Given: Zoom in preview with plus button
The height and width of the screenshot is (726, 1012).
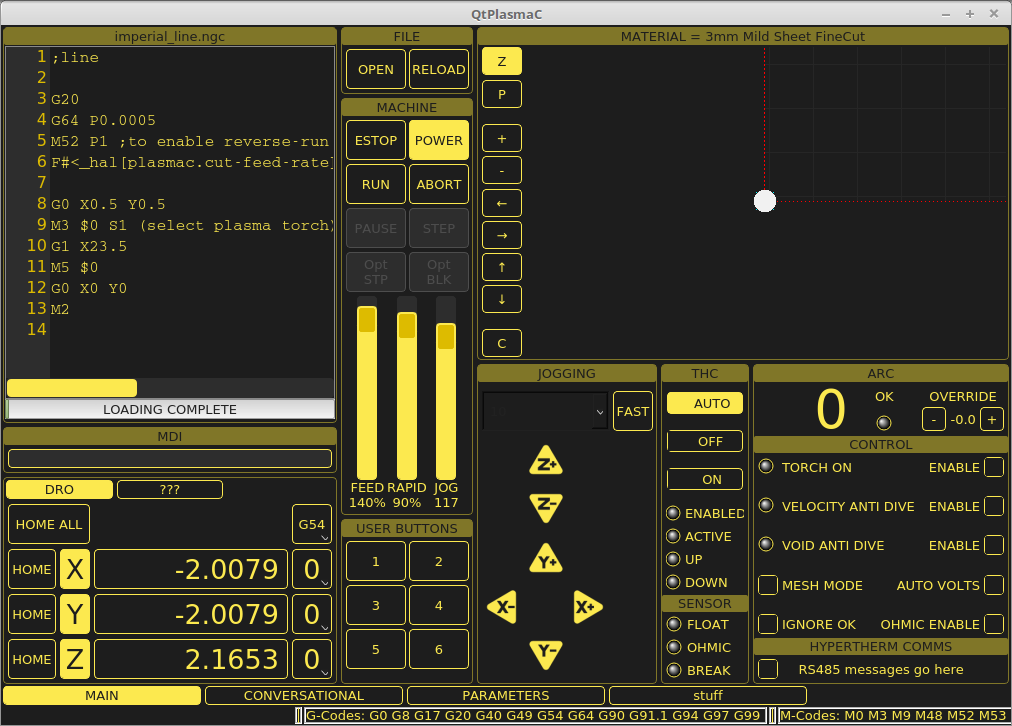Looking at the screenshot, I should [501, 139].
